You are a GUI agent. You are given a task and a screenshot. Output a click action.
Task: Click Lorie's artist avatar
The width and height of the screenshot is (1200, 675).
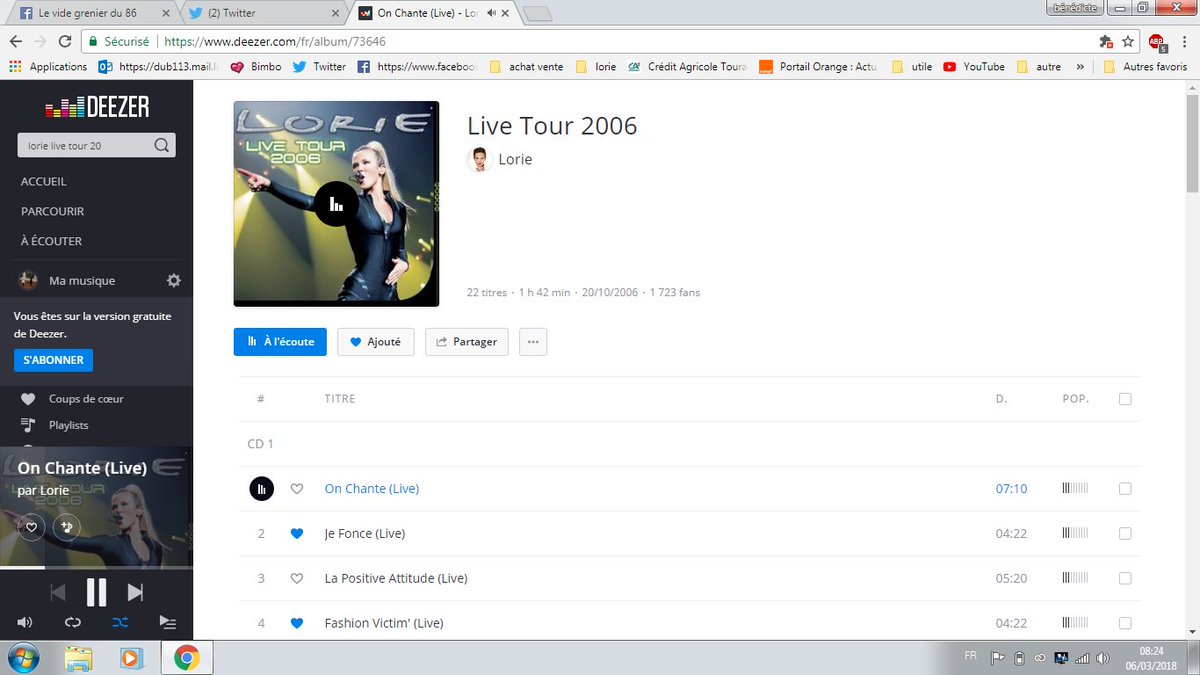(480, 159)
